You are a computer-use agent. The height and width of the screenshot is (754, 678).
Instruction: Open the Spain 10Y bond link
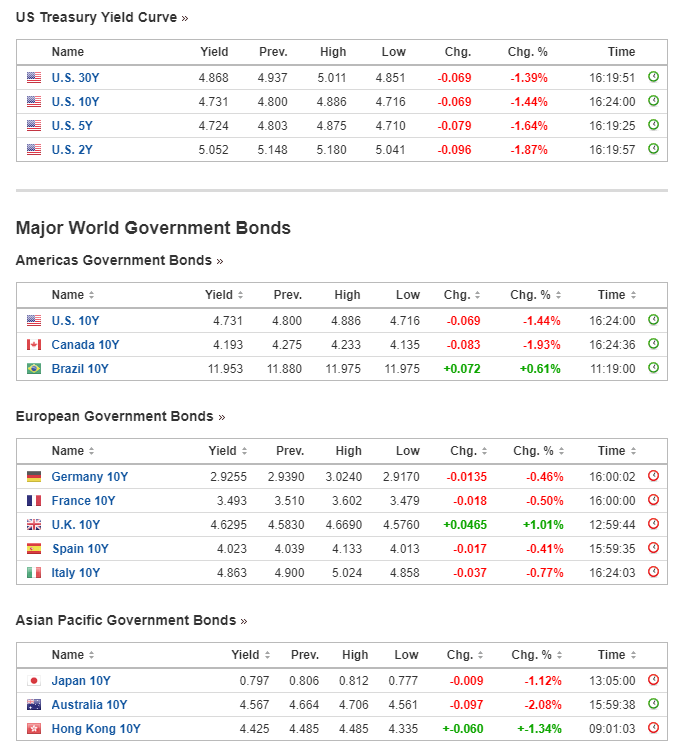point(80,549)
